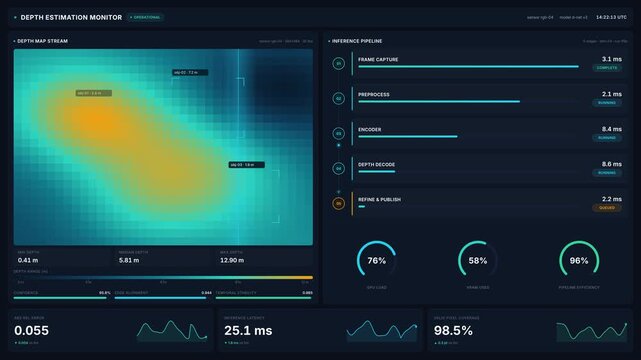Click the obj-03 label on depth map
The width and height of the screenshot is (641, 360).
(247, 165)
